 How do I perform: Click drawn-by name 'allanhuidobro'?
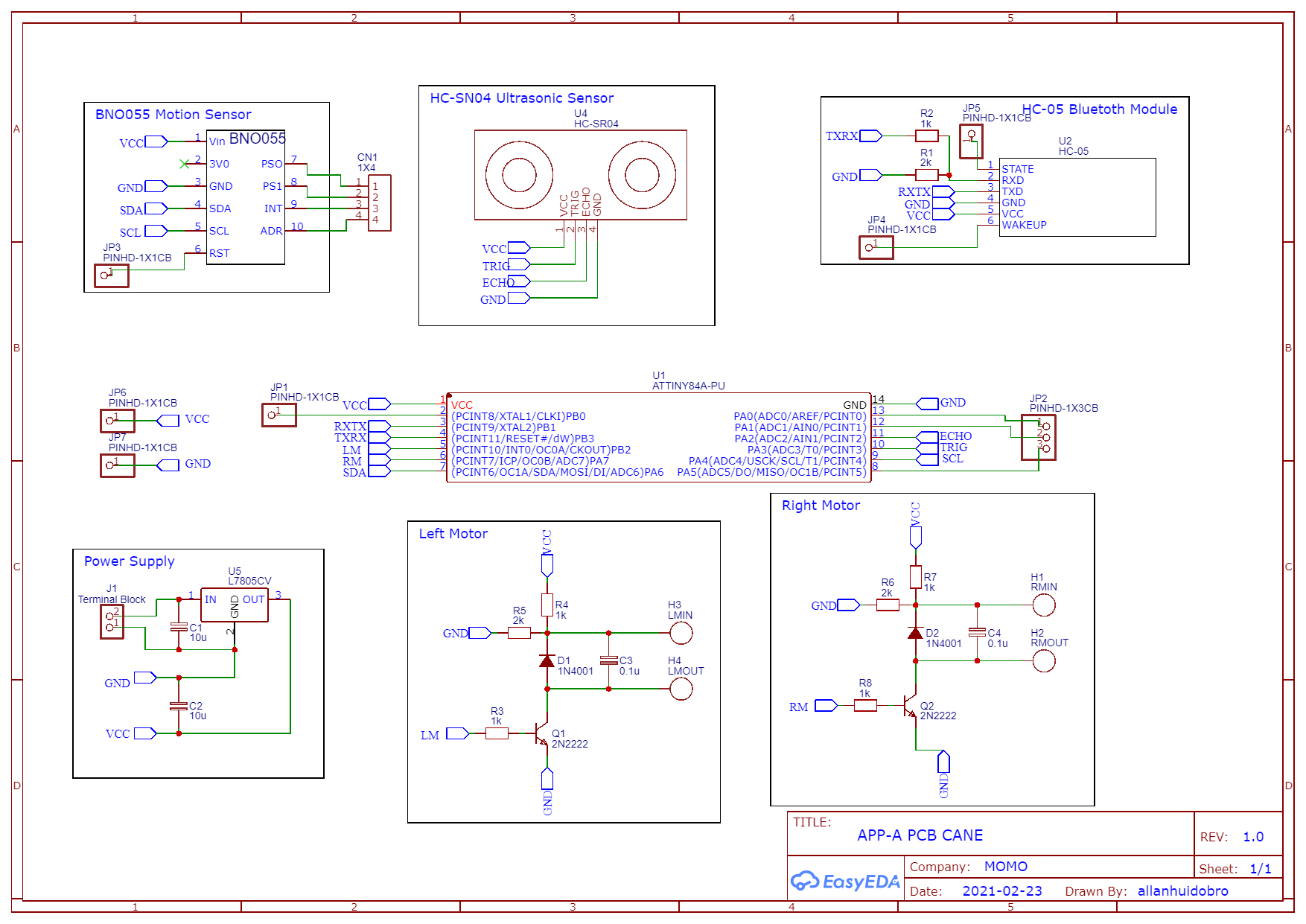tap(1183, 891)
